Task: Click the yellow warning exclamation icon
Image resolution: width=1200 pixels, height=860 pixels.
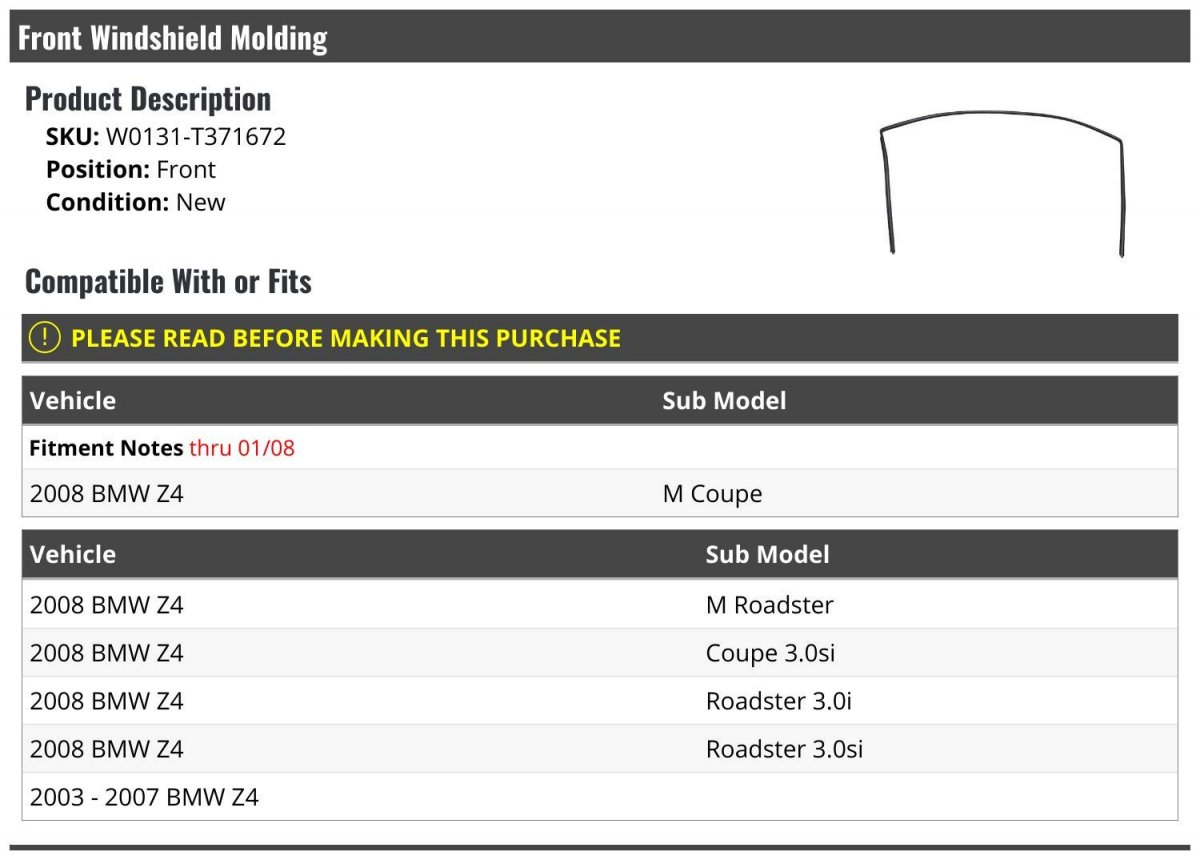Action: point(45,338)
